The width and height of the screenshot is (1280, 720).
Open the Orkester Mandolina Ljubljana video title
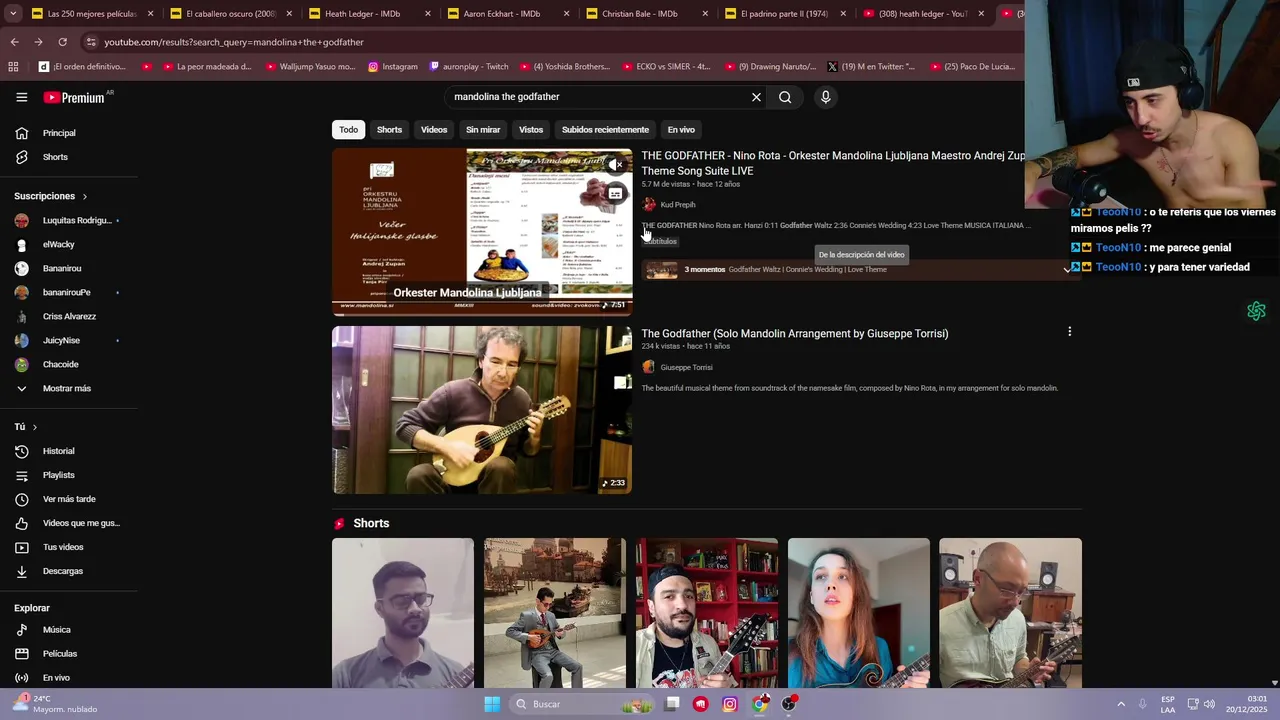tap(833, 163)
